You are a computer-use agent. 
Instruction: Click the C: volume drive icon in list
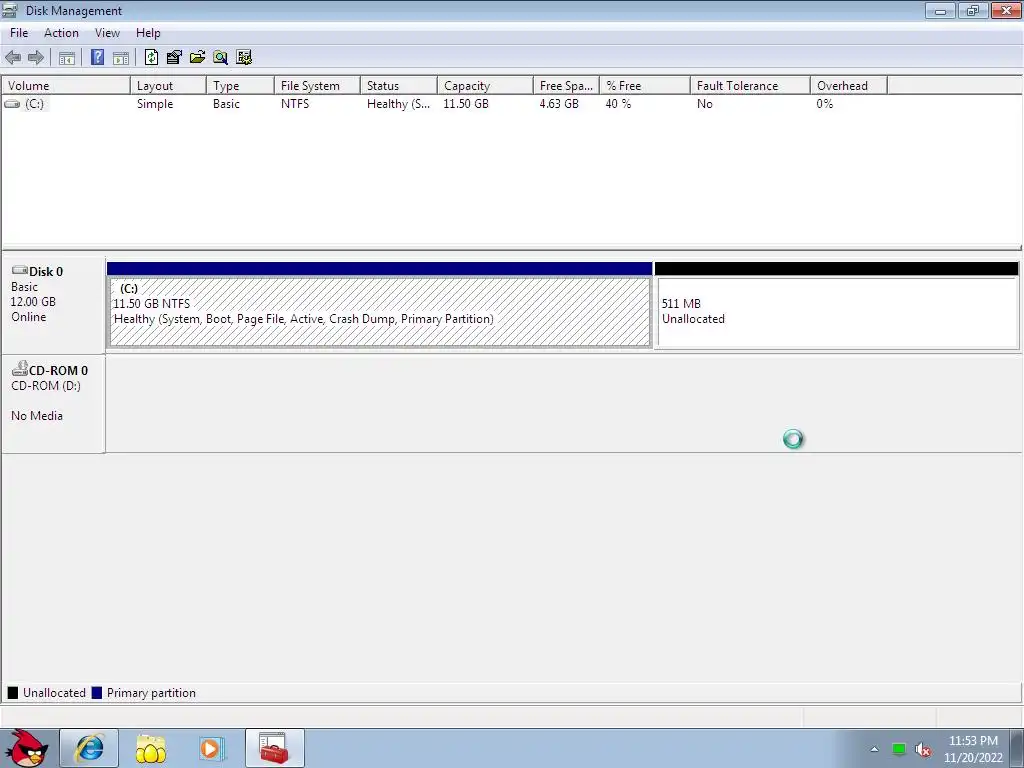pyautogui.click(x=12, y=104)
